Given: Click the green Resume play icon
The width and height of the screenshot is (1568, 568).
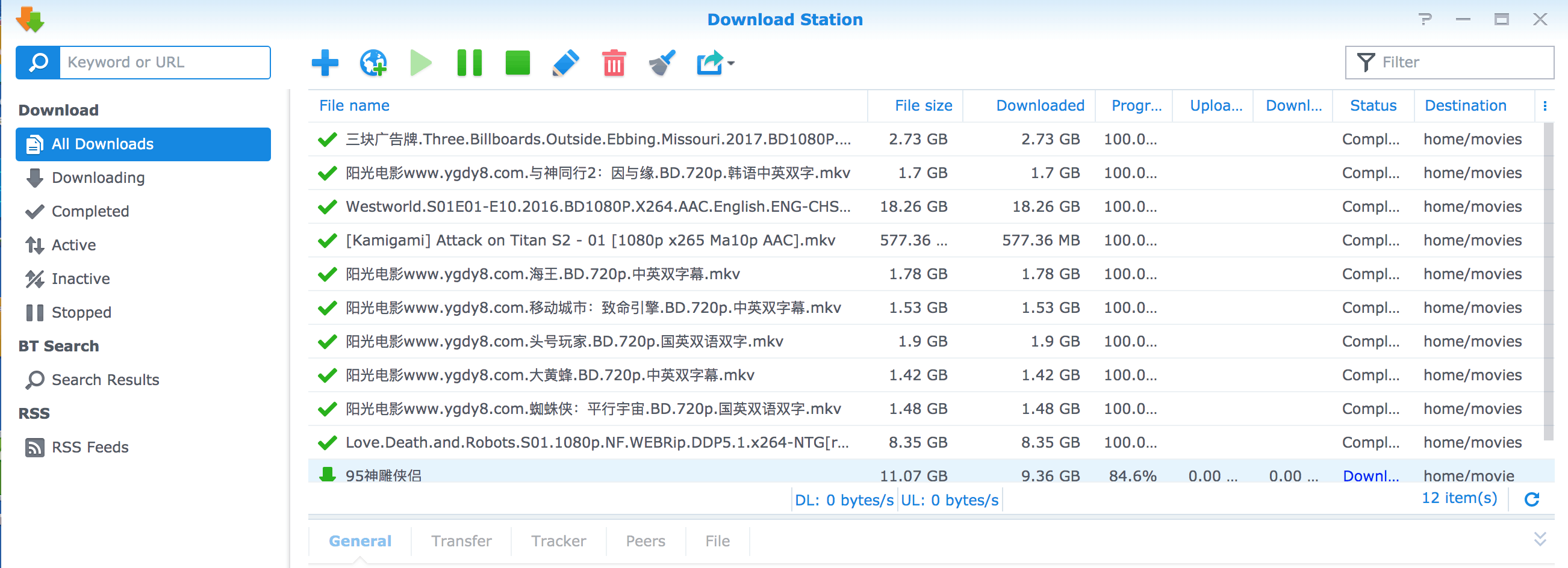Looking at the screenshot, I should coord(421,63).
